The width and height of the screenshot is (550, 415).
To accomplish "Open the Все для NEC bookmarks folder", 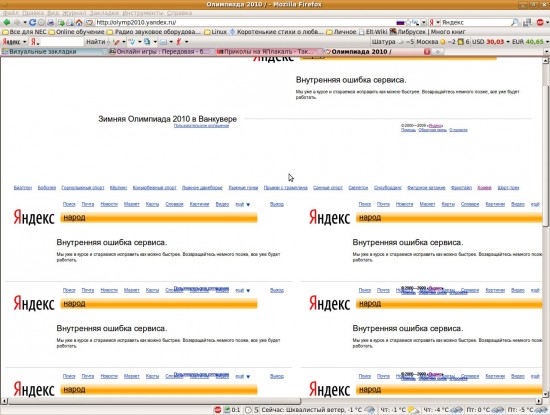I will (24, 32).
